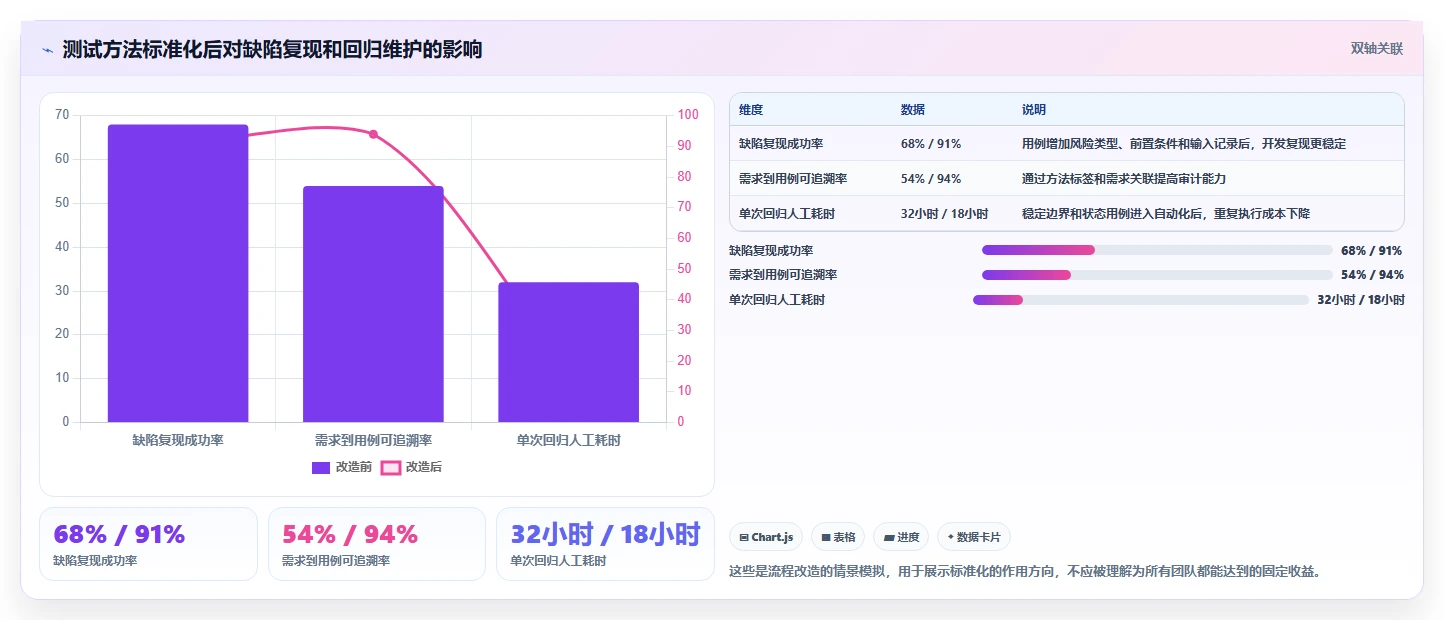Toggle the 改造前 legend entry

[x=342, y=467]
